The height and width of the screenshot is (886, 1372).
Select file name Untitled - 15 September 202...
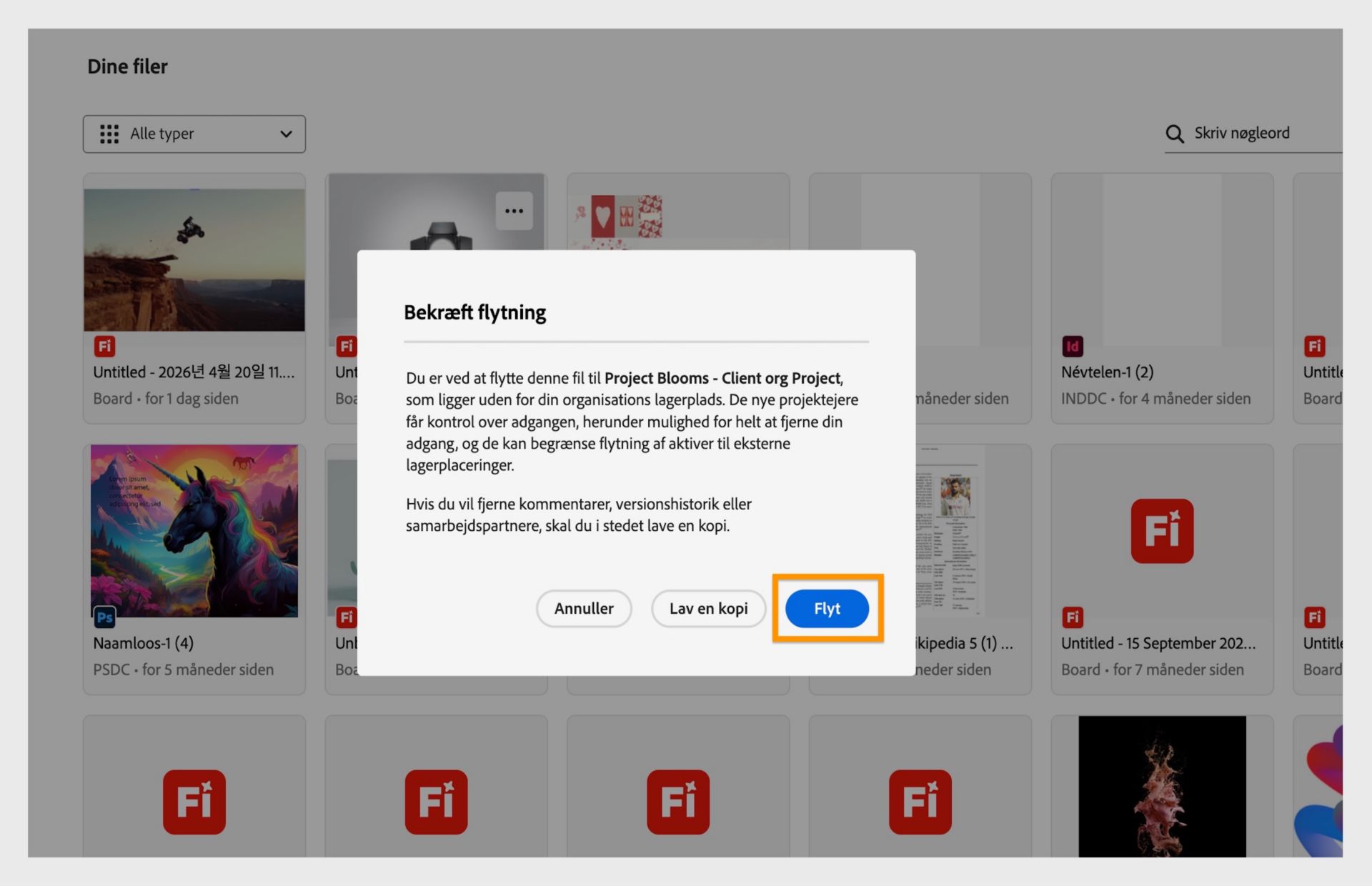pos(1158,643)
